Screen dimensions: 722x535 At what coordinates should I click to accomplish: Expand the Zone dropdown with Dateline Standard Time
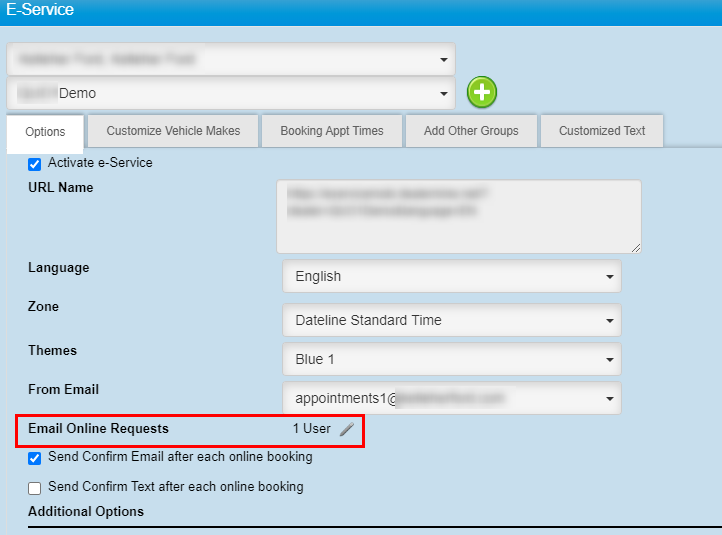(451, 320)
